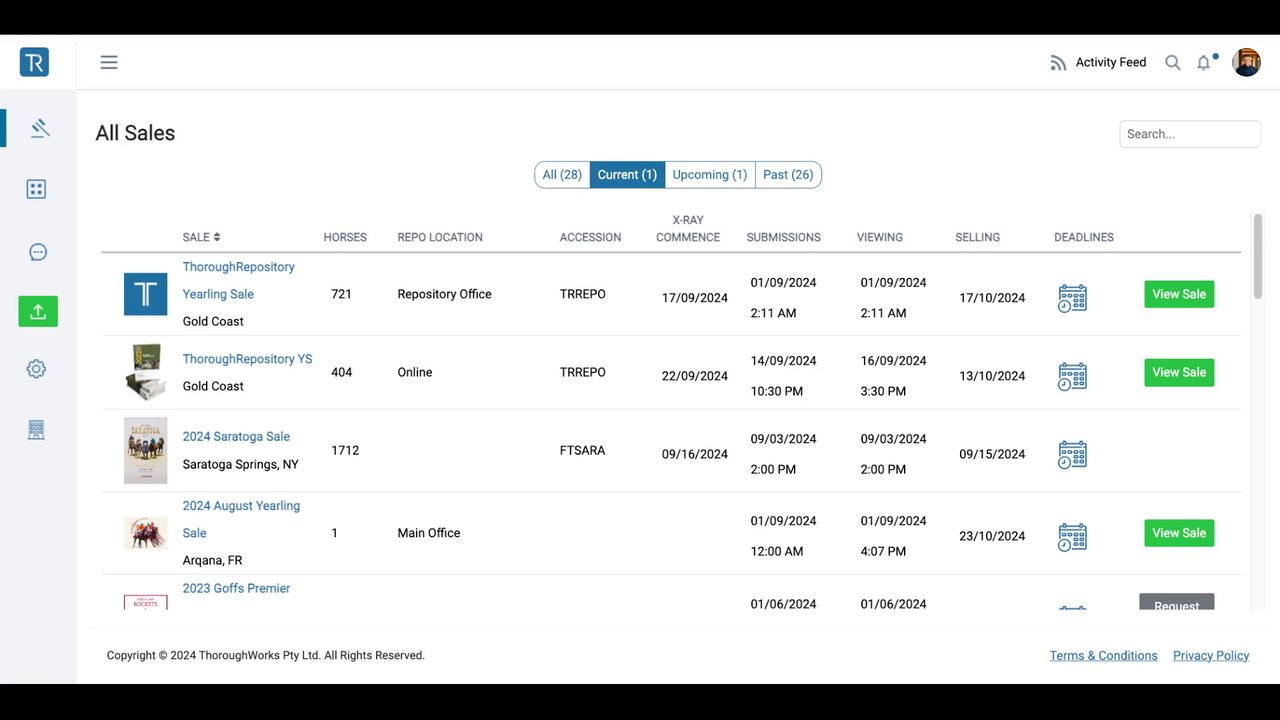Viewport: 1280px width, 720px height.
Task: Open deadlines calendar for ThoroughRepository Yearling Sale
Action: [x=1072, y=298]
